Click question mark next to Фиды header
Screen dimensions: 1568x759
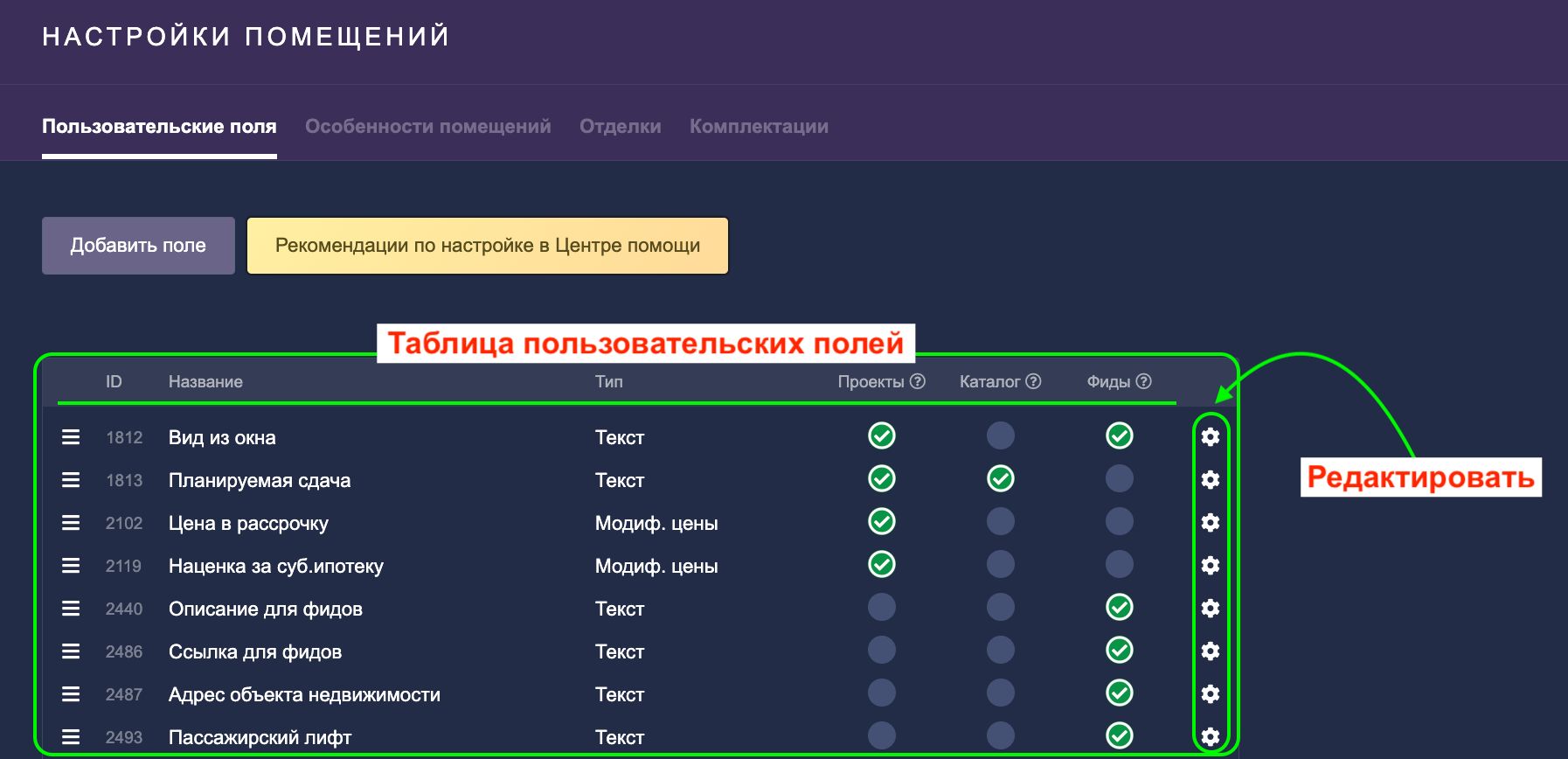click(x=1143, y=381)
